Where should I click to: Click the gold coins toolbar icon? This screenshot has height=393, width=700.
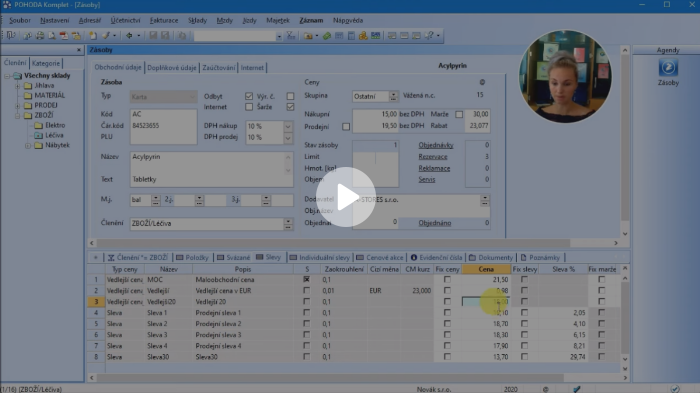(x=363, y=36)
